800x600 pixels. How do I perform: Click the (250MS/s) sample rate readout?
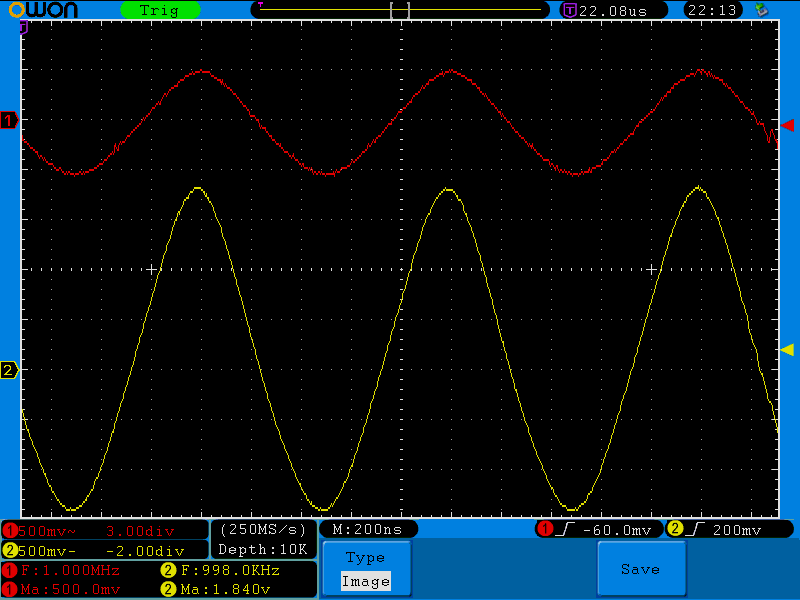tap(263, 530)
